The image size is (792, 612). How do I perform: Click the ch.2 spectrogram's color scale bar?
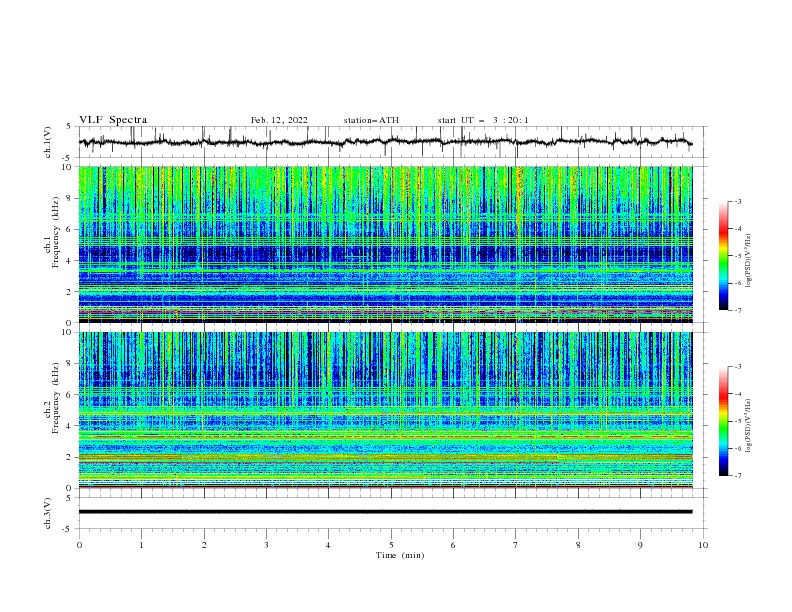pos(723,421)
